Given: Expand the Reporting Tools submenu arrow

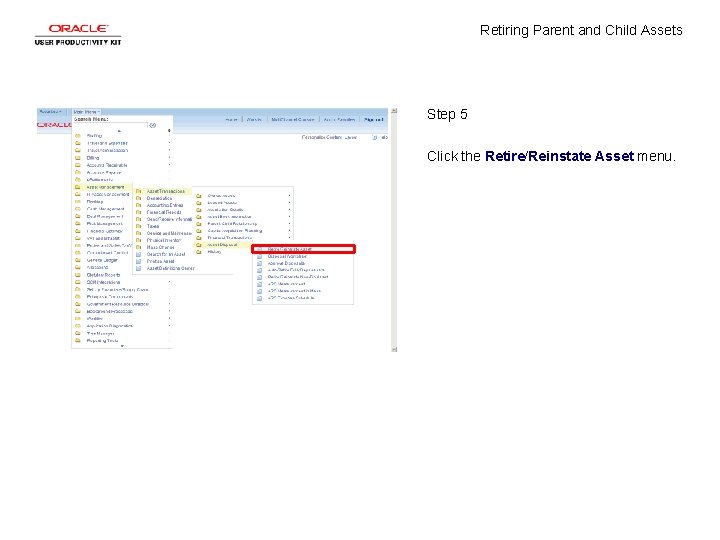Looking at the screenshot, I should pyautogui.click(x=169, y=341).
